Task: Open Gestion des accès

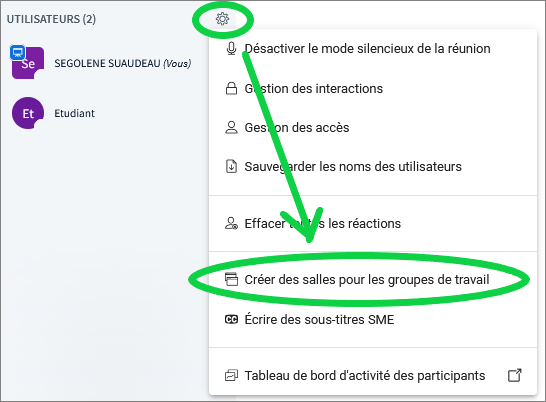Action: tap(373, 127)
